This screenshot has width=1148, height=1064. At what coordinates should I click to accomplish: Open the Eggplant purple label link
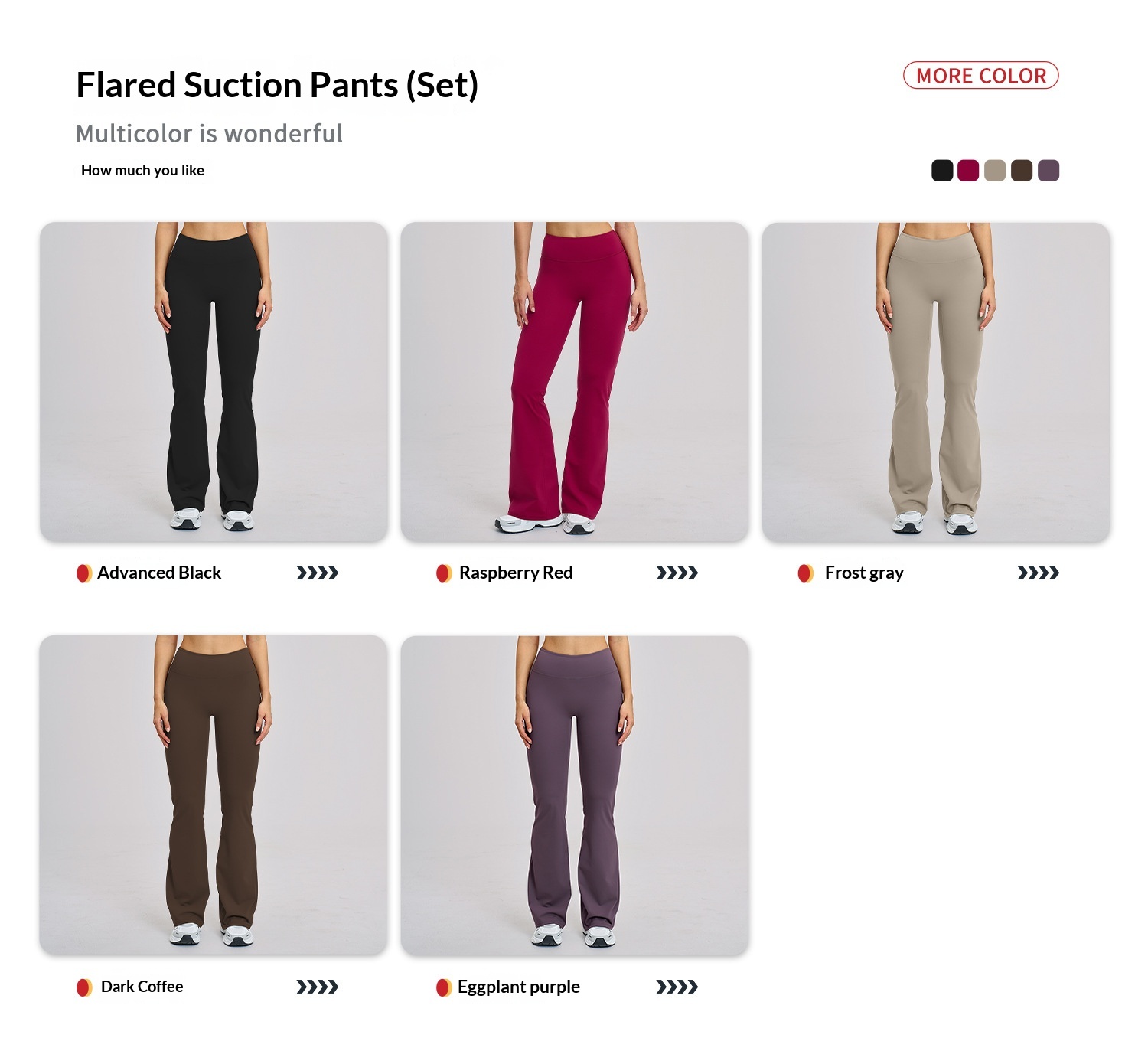(518, 987)
